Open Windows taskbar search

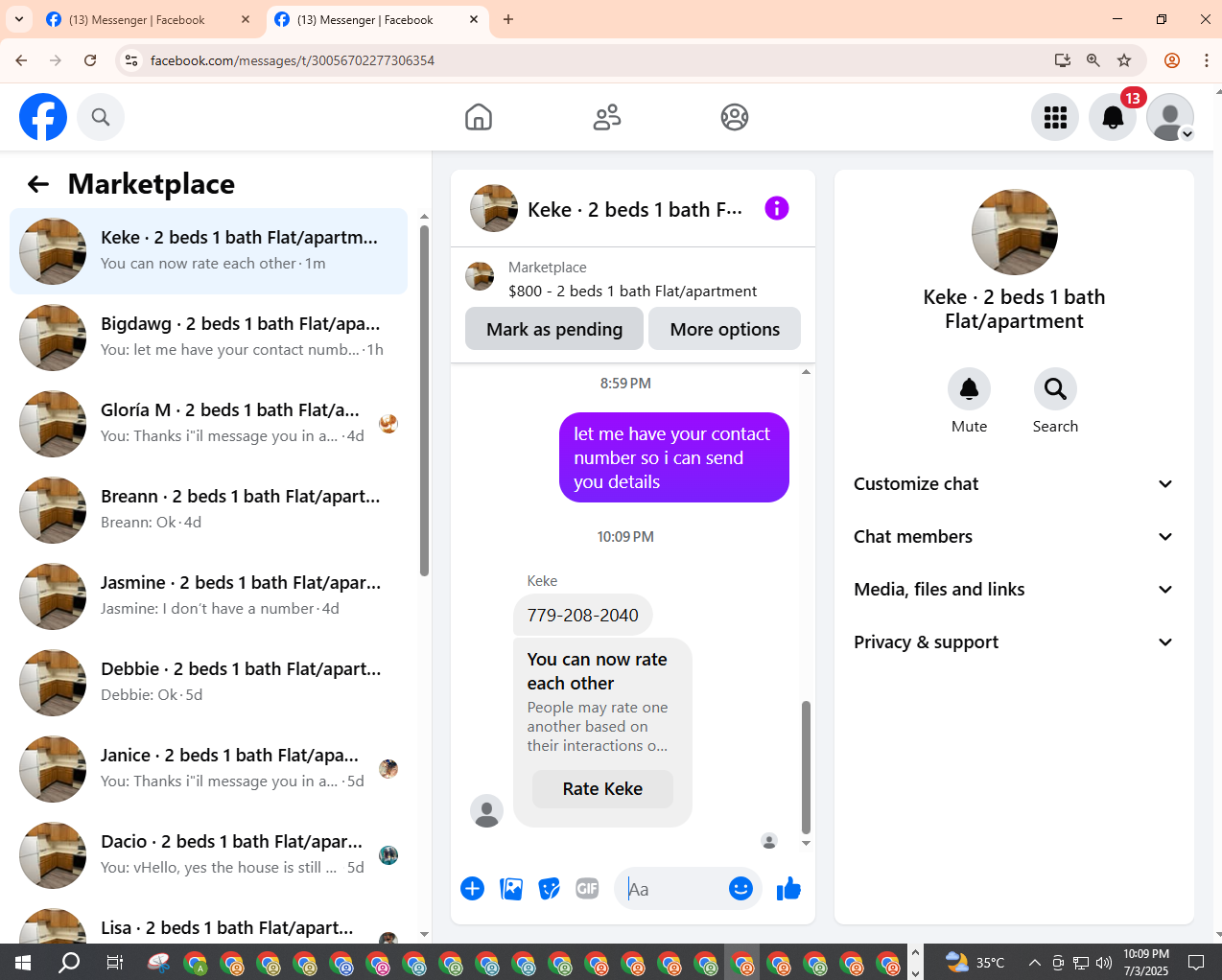point(69,962)
